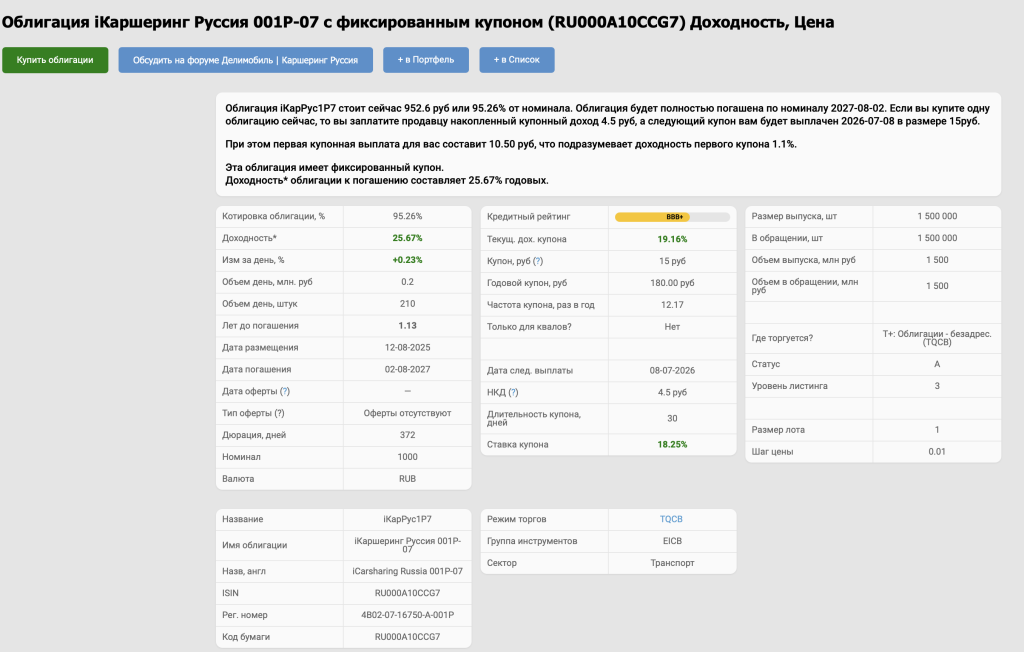The height and width of the screenshot is (652, 1024).
Task: Click the (?) help next to НКД
Action: (x=513, y=393)
